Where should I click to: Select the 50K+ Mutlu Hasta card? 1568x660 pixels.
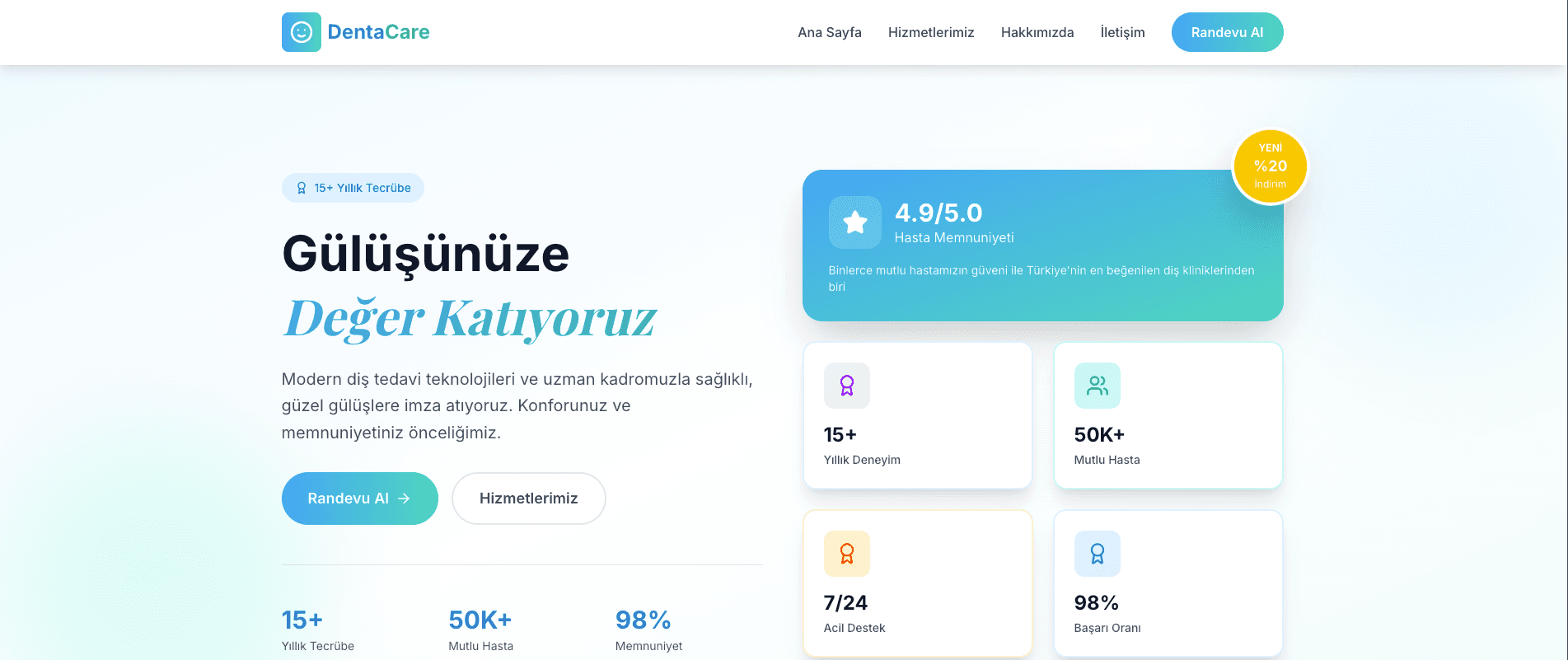pyautogui.click(x=1168, y=415)
